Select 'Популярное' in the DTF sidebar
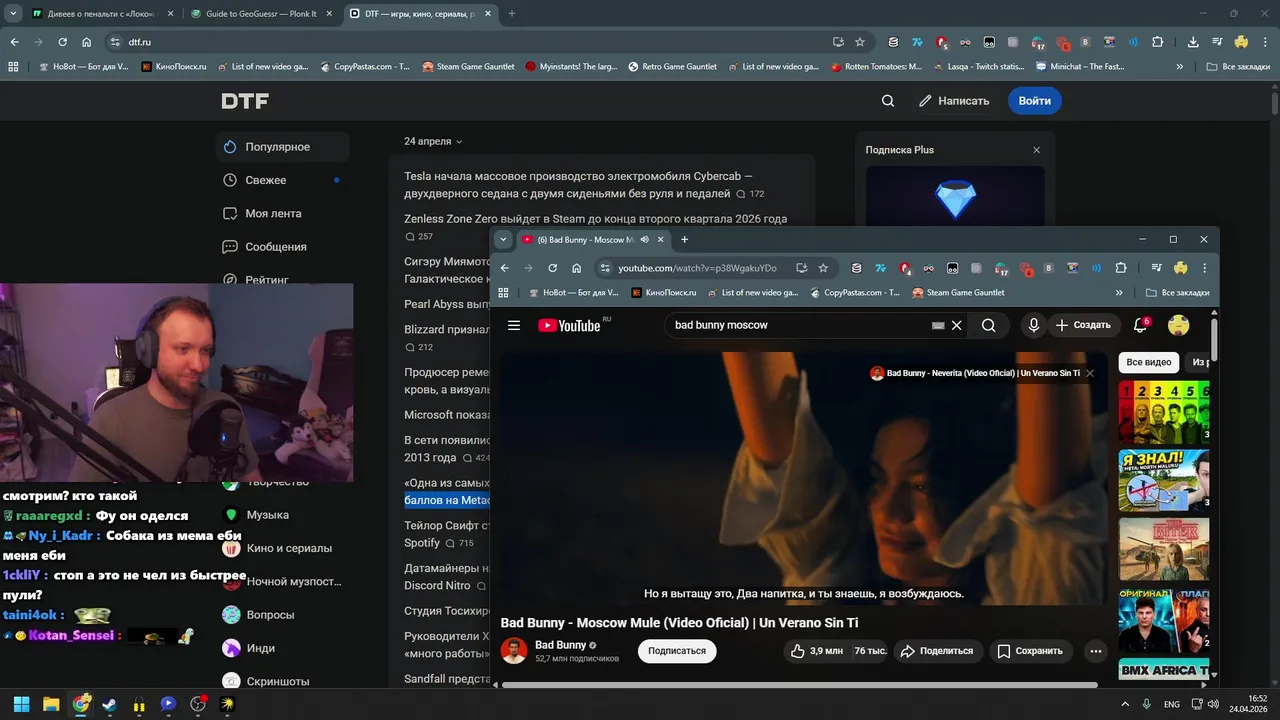Screen dimensions: 1280x720 (283, 147)
